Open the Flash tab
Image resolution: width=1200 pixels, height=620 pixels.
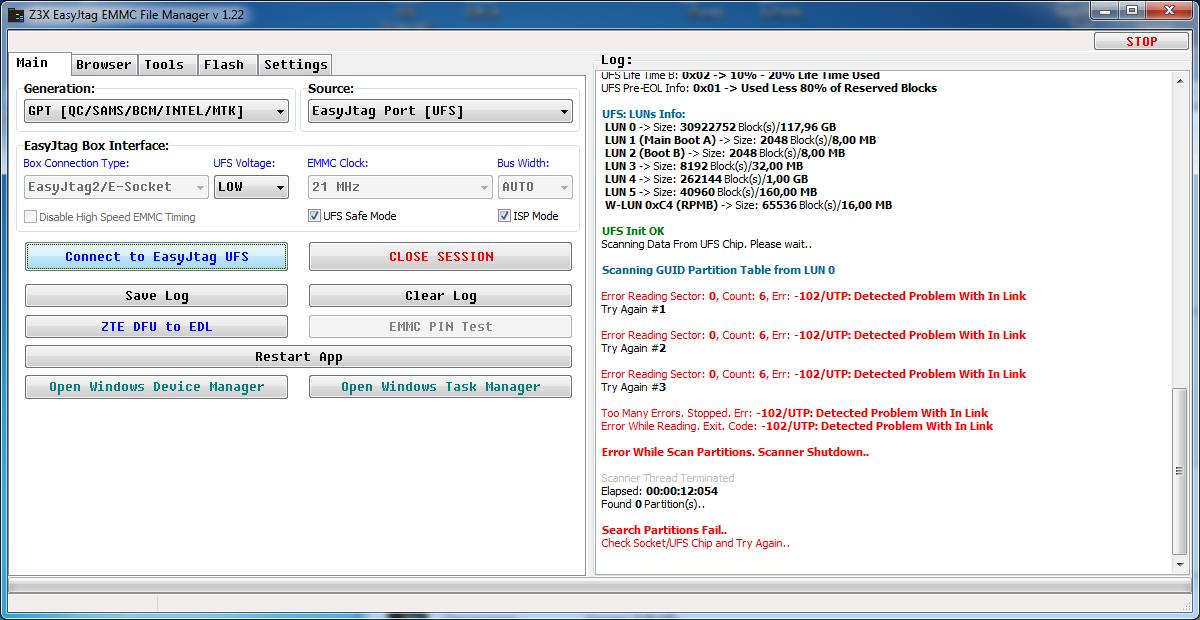(225, 65)
